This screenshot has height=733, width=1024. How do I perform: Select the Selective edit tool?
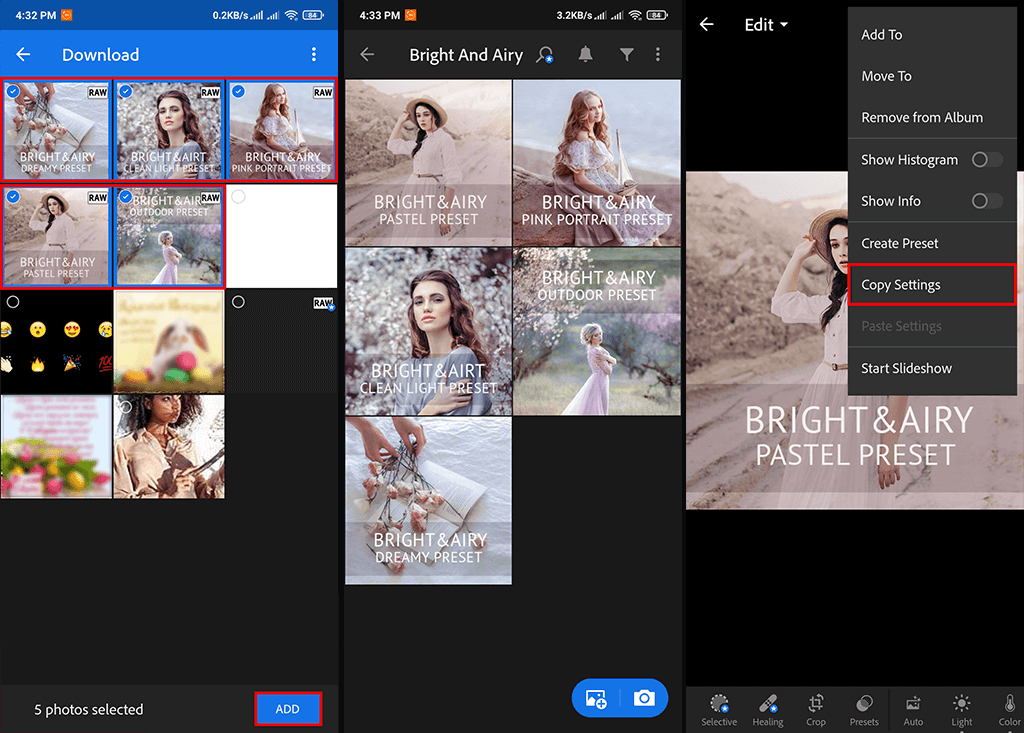[718, 708]
